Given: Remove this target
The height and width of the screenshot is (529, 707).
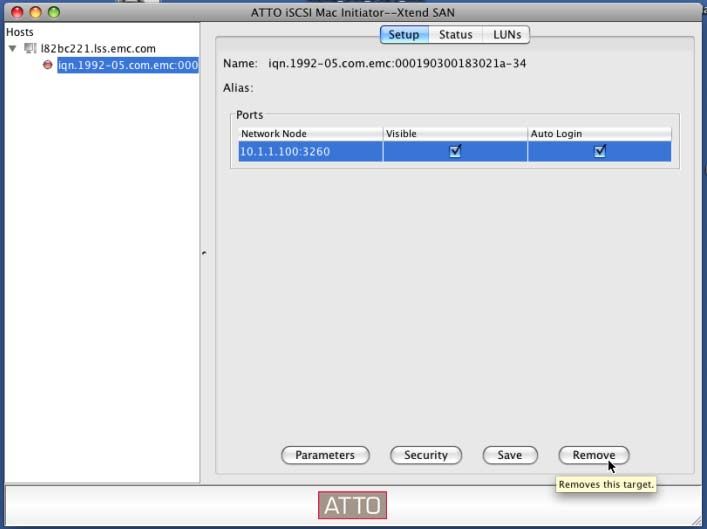Looking at the screenshot, I should (594, 455).
